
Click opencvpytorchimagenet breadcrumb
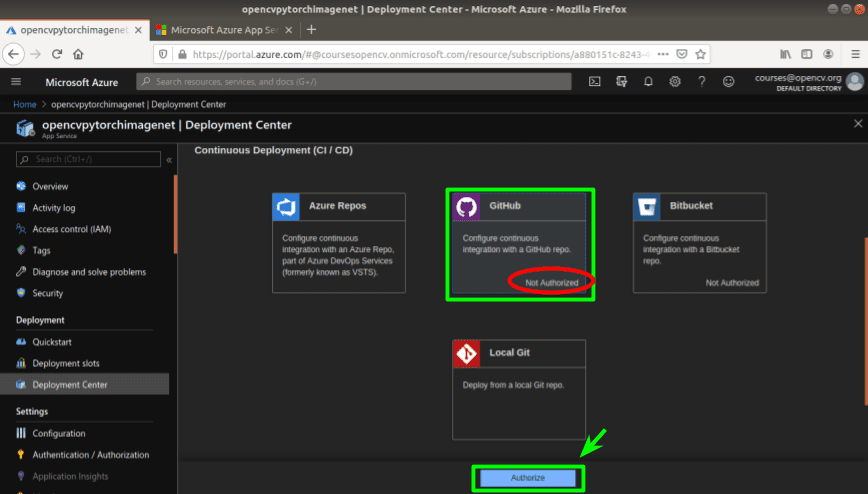coord(138,104)
